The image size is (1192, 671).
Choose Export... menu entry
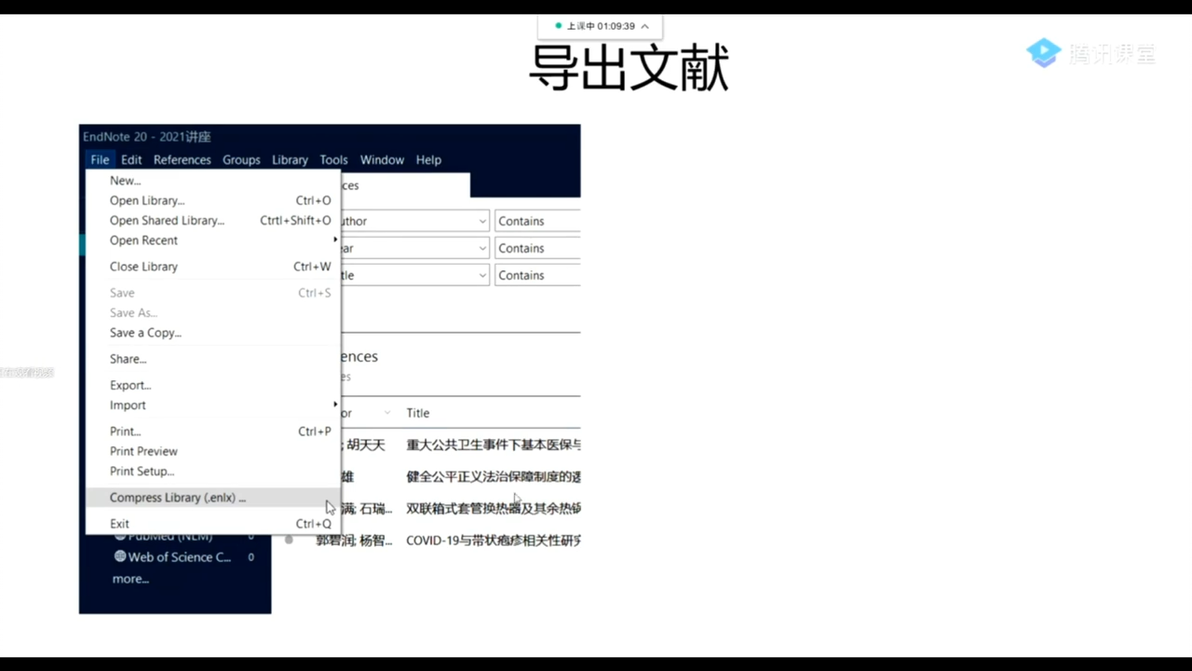pyautogui.click(x=213, y=385)
